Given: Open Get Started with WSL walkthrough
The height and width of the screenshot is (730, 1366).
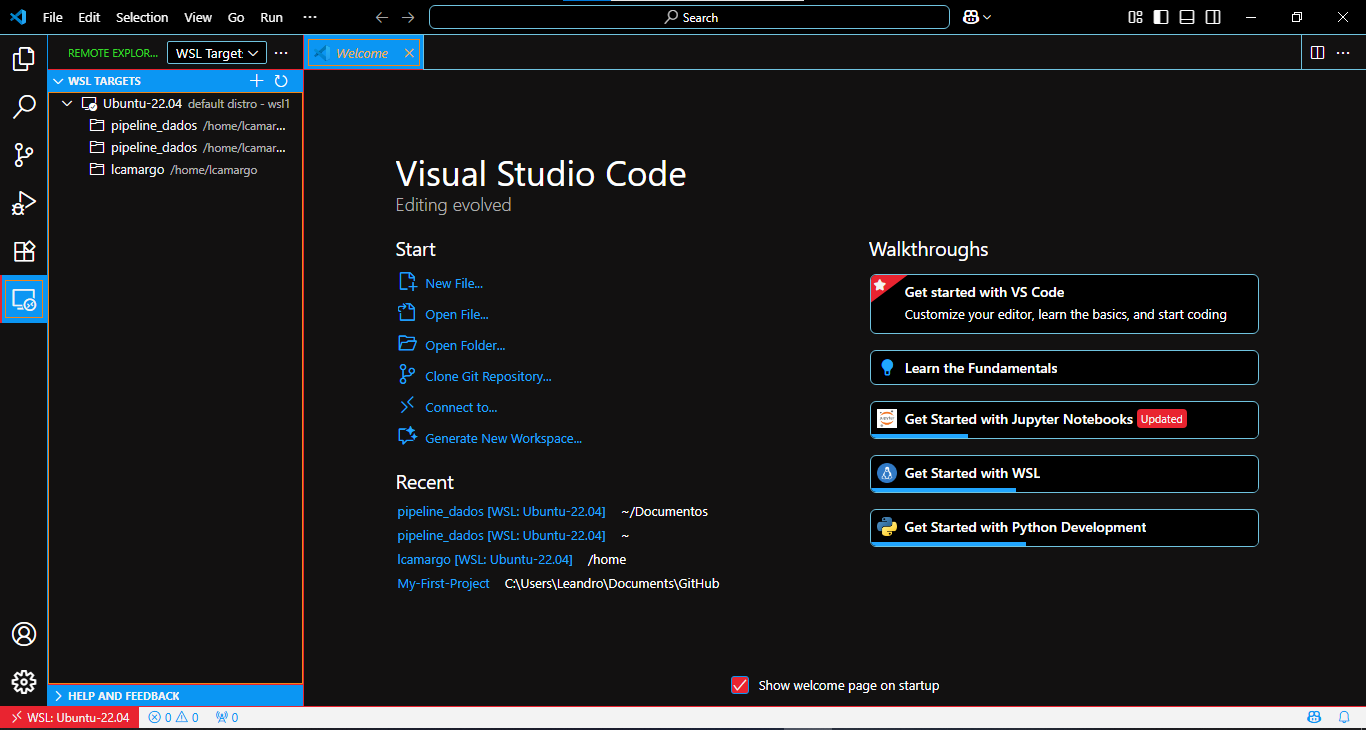Looking at the screenshot, I should click(x=1064, y=474).
